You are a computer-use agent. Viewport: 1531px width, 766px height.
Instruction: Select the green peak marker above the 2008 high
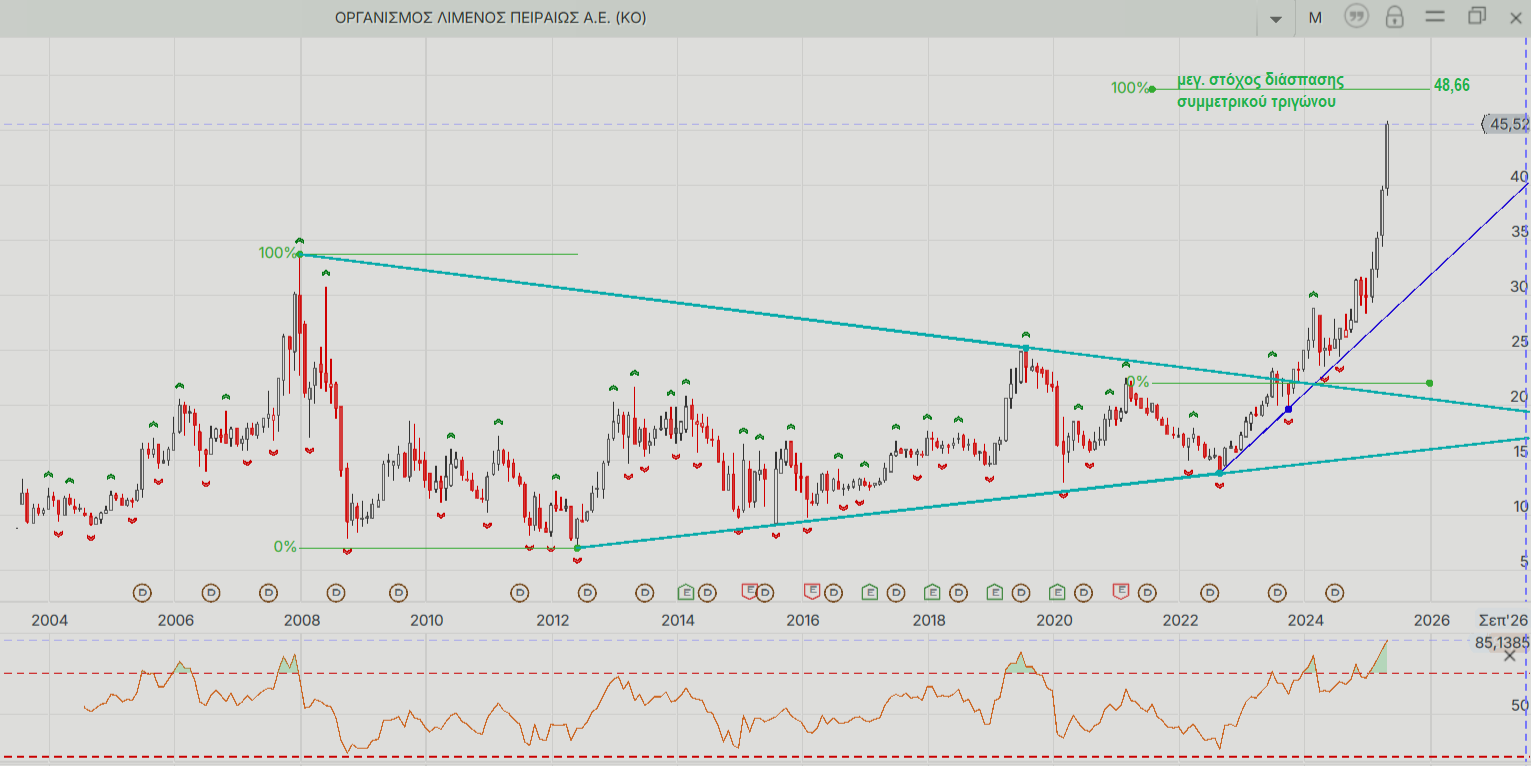[x=299, y=241]
